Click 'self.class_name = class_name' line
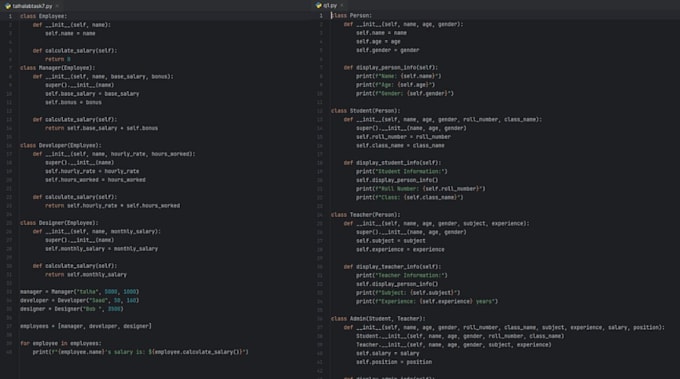Viewport: 680px width, 379px height. click(x=400, y=146)
